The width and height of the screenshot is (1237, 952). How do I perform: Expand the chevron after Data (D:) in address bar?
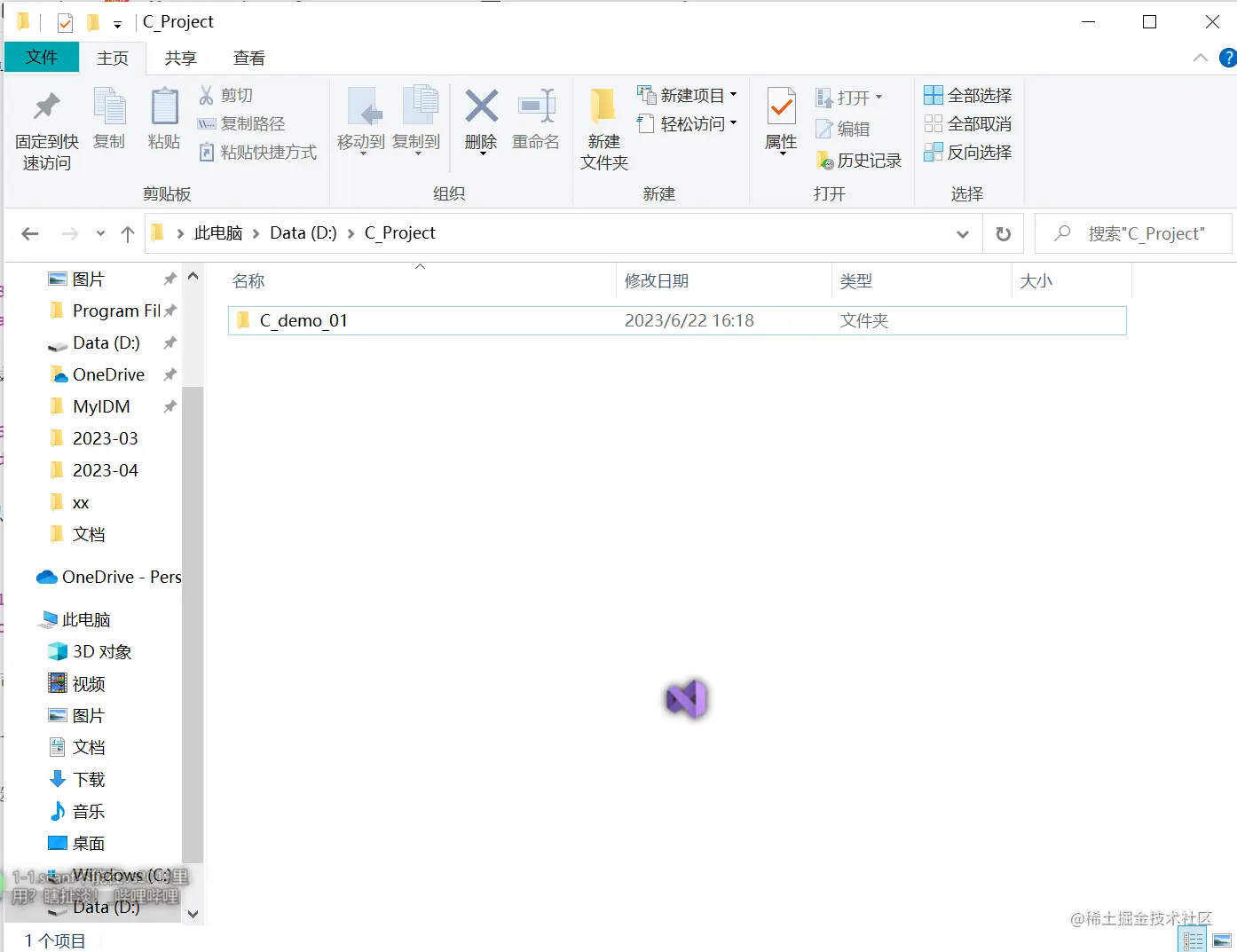pyautogui.click(x=351, y=233)
